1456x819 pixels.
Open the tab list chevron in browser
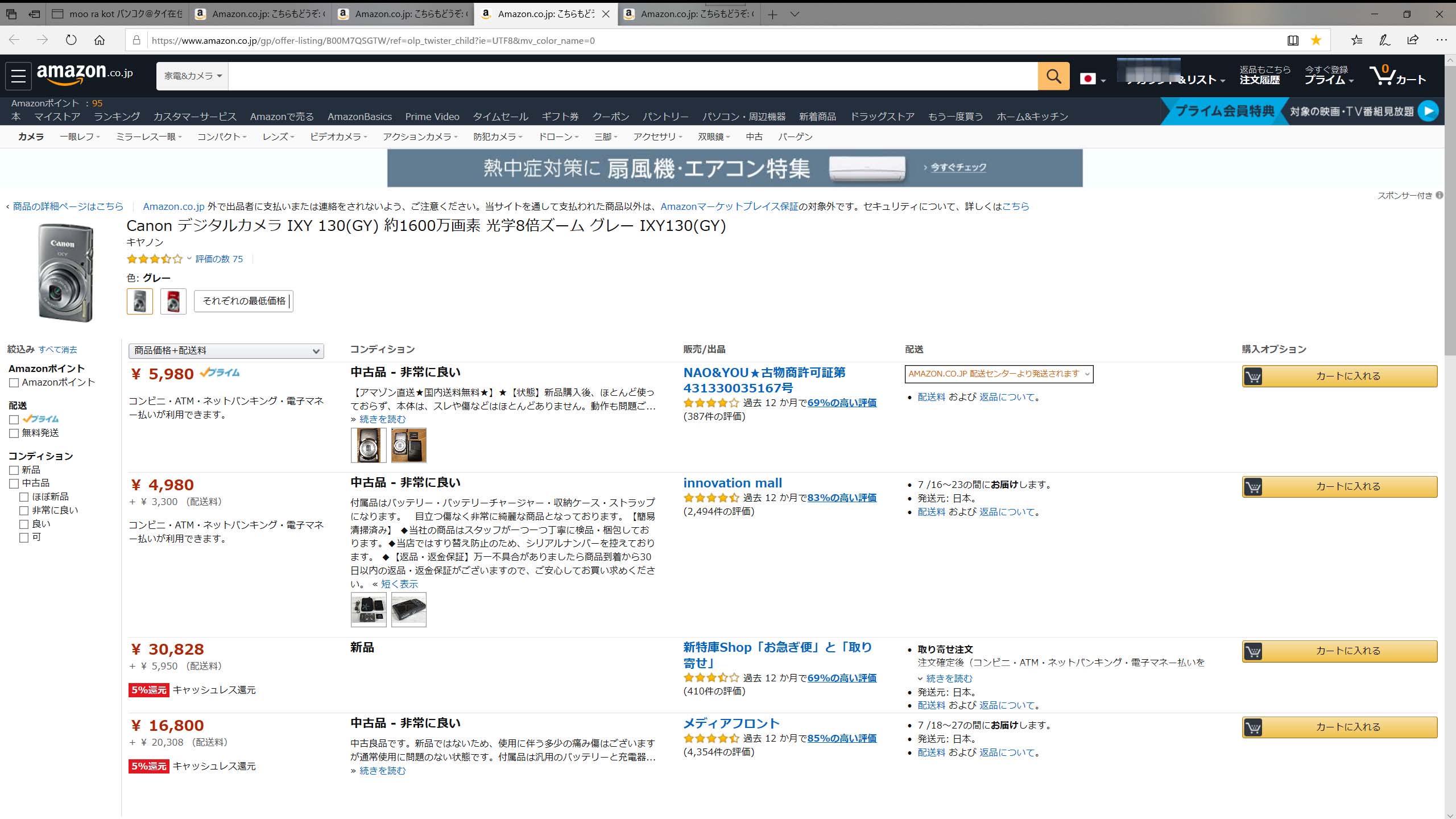795,14
